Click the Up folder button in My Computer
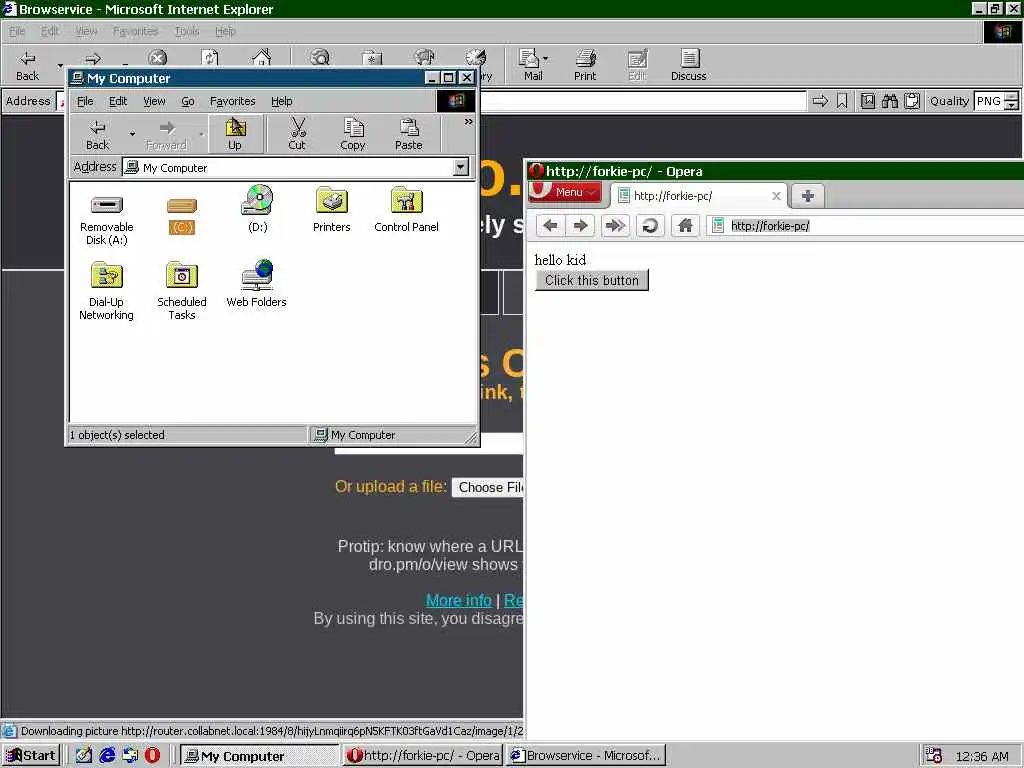 235,135
